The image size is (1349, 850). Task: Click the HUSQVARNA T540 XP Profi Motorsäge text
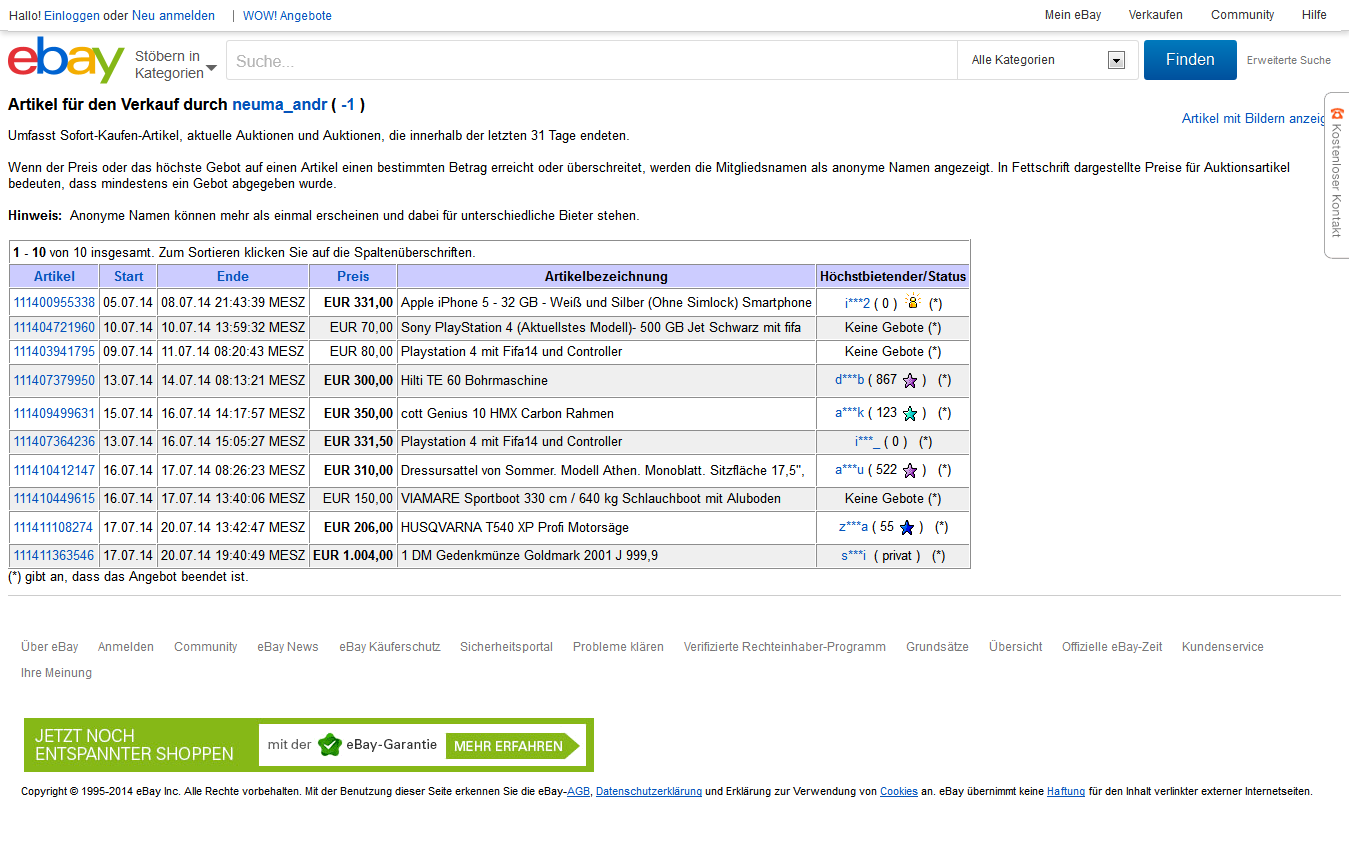pos(515,528)
